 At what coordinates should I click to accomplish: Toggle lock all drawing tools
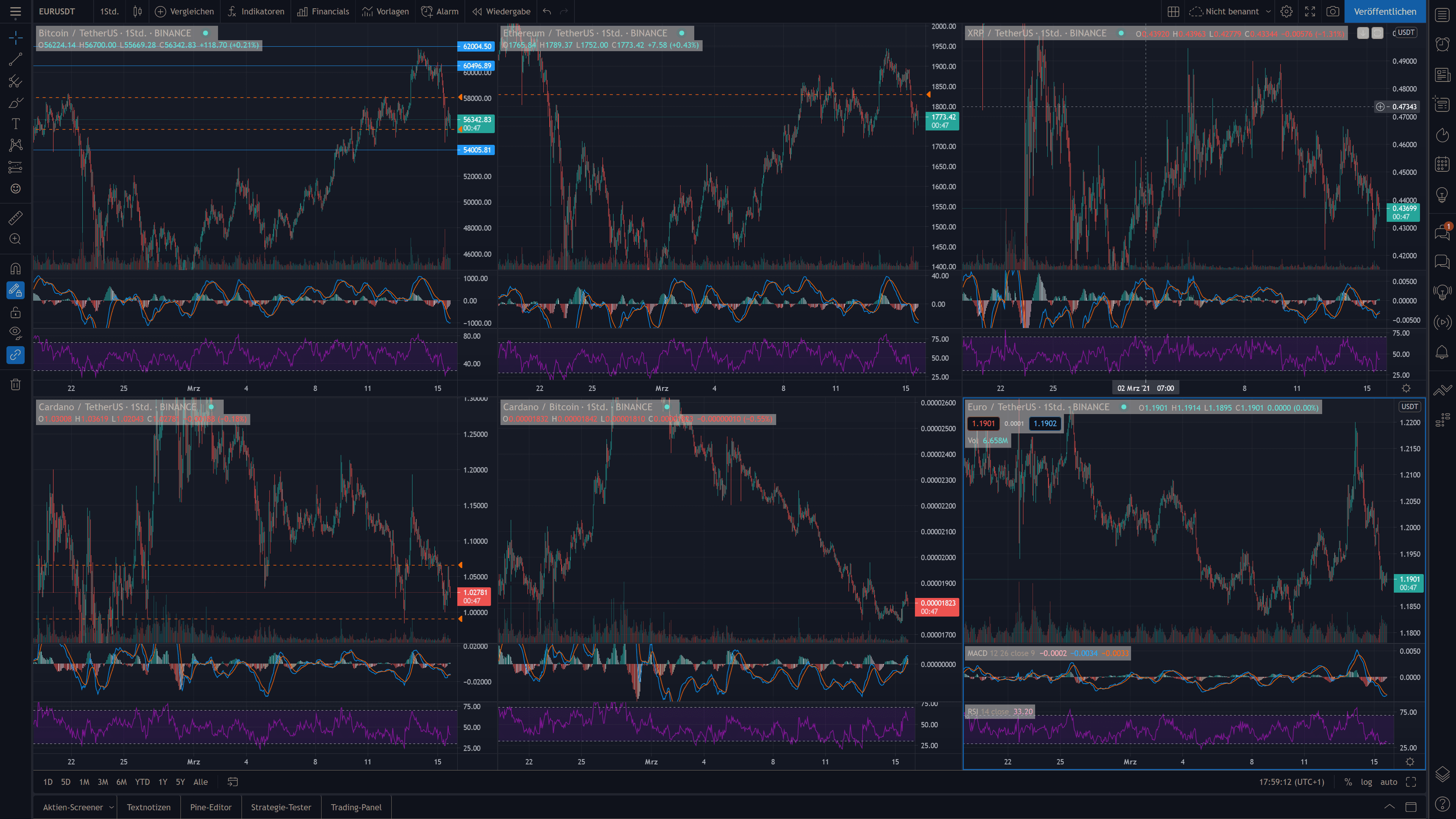point(15,312)
